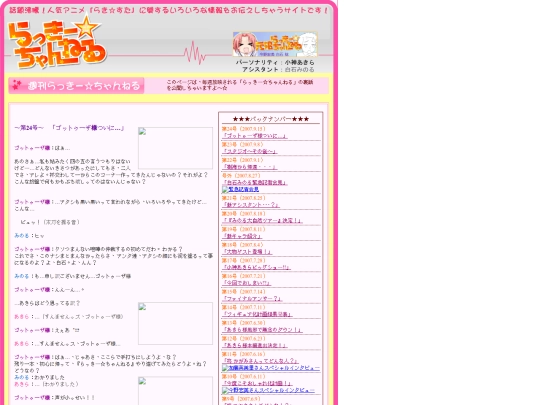Click the 第24号 (2007.9.15) date label
540x405 pixels.
click(243, 129)
